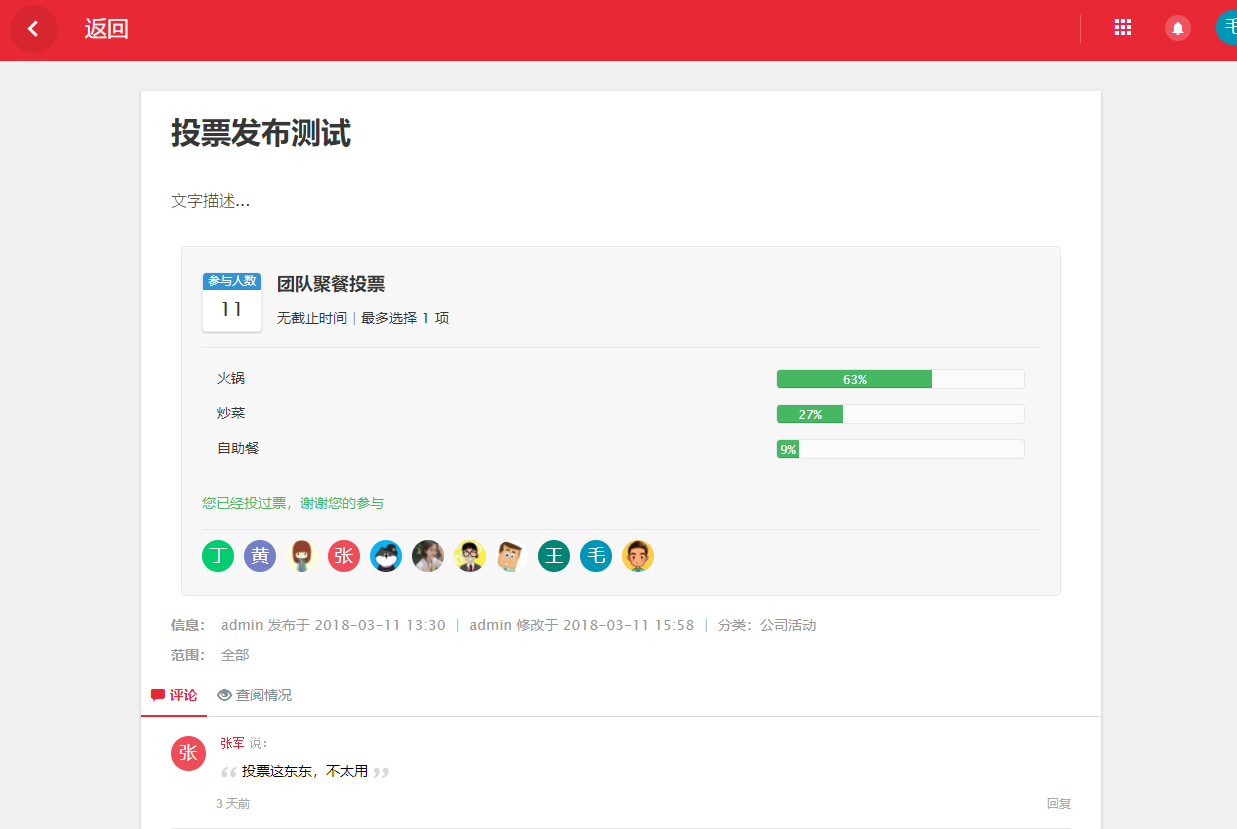The image size is (1237, 829).
Task: Click the speech bubble icon next to 评论
Action: pos(156,694)
